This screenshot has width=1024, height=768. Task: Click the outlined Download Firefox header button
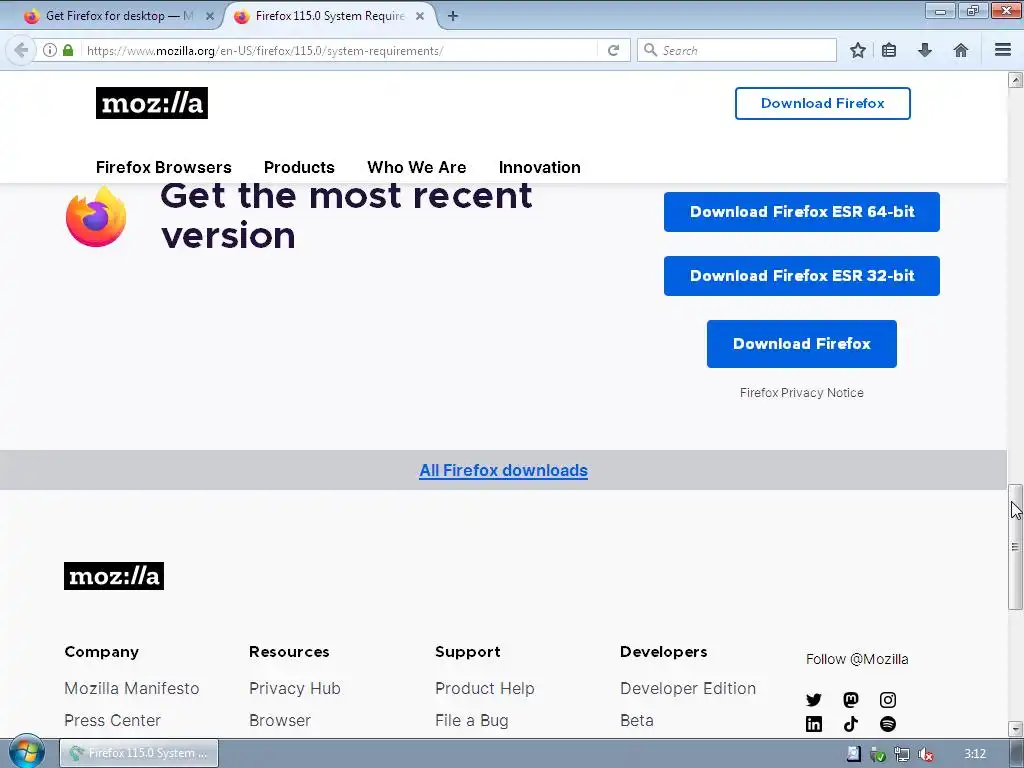click(x=822, y=103)
